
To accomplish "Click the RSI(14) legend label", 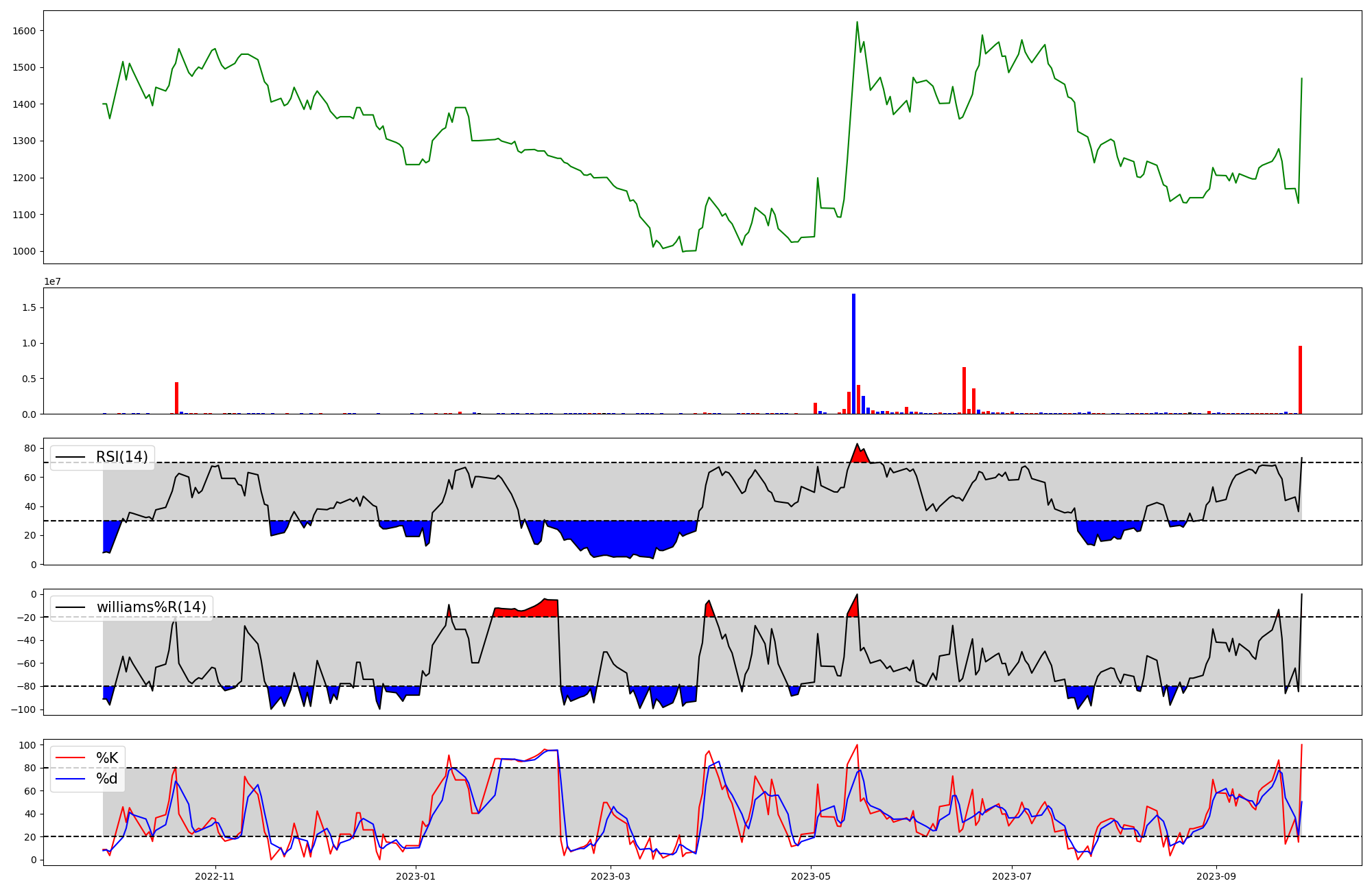I will click(121, 457).
